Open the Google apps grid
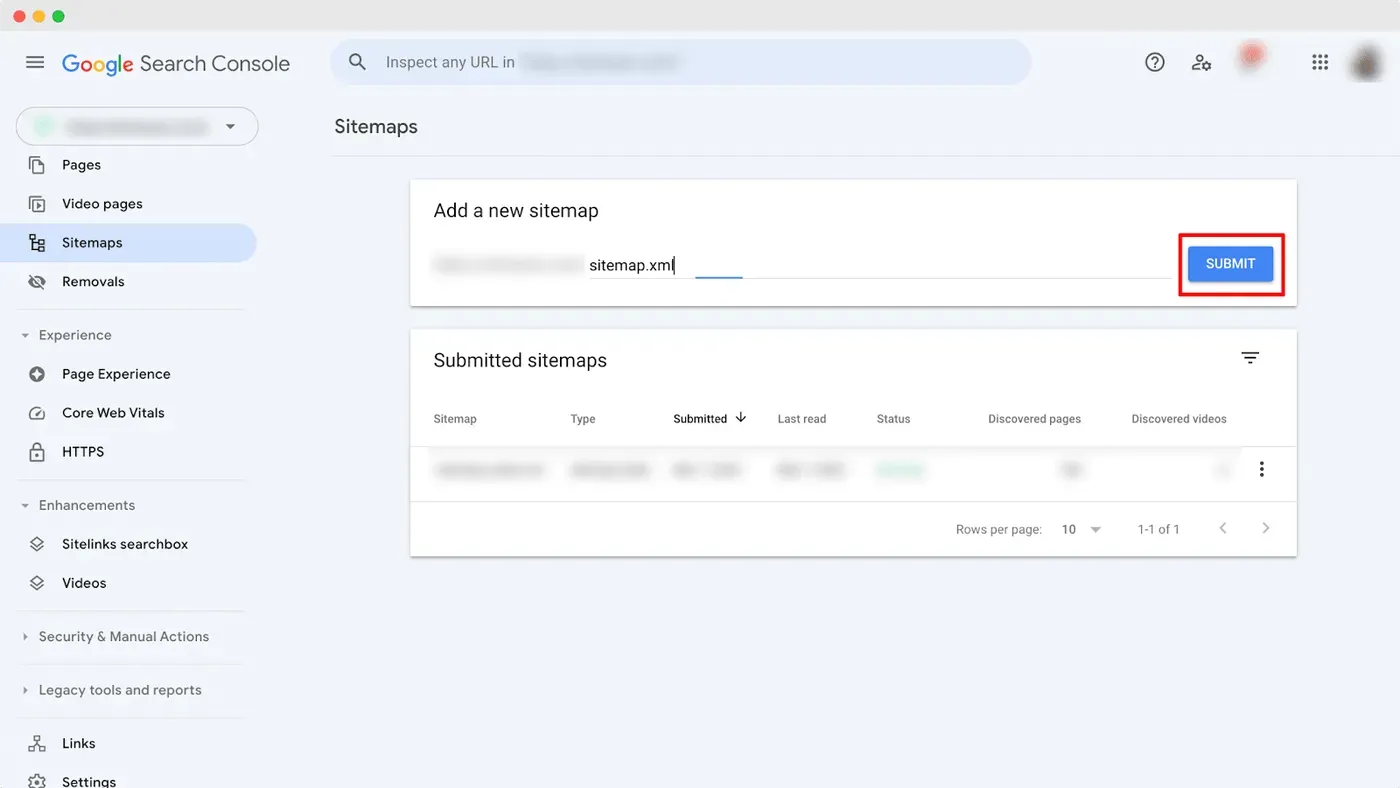Viewport: 1400px width, 788px height. (x=1320, y=62)
